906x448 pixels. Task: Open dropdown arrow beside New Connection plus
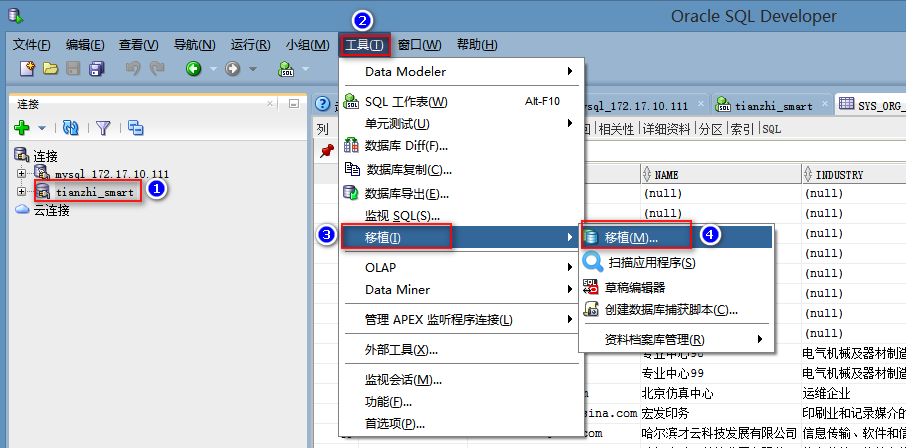(x=42, y=128)
